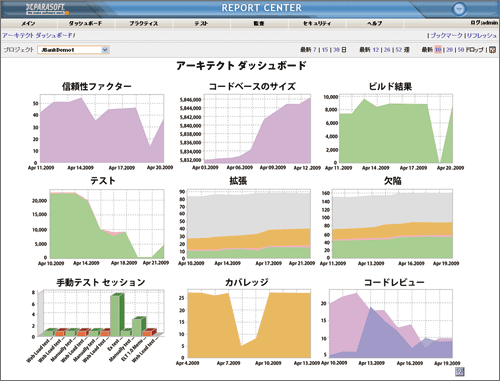This screenshot has width=500, height=381.
Task: Open the プロジェクト dropdown arrow
Action: (x=105, y=50)
